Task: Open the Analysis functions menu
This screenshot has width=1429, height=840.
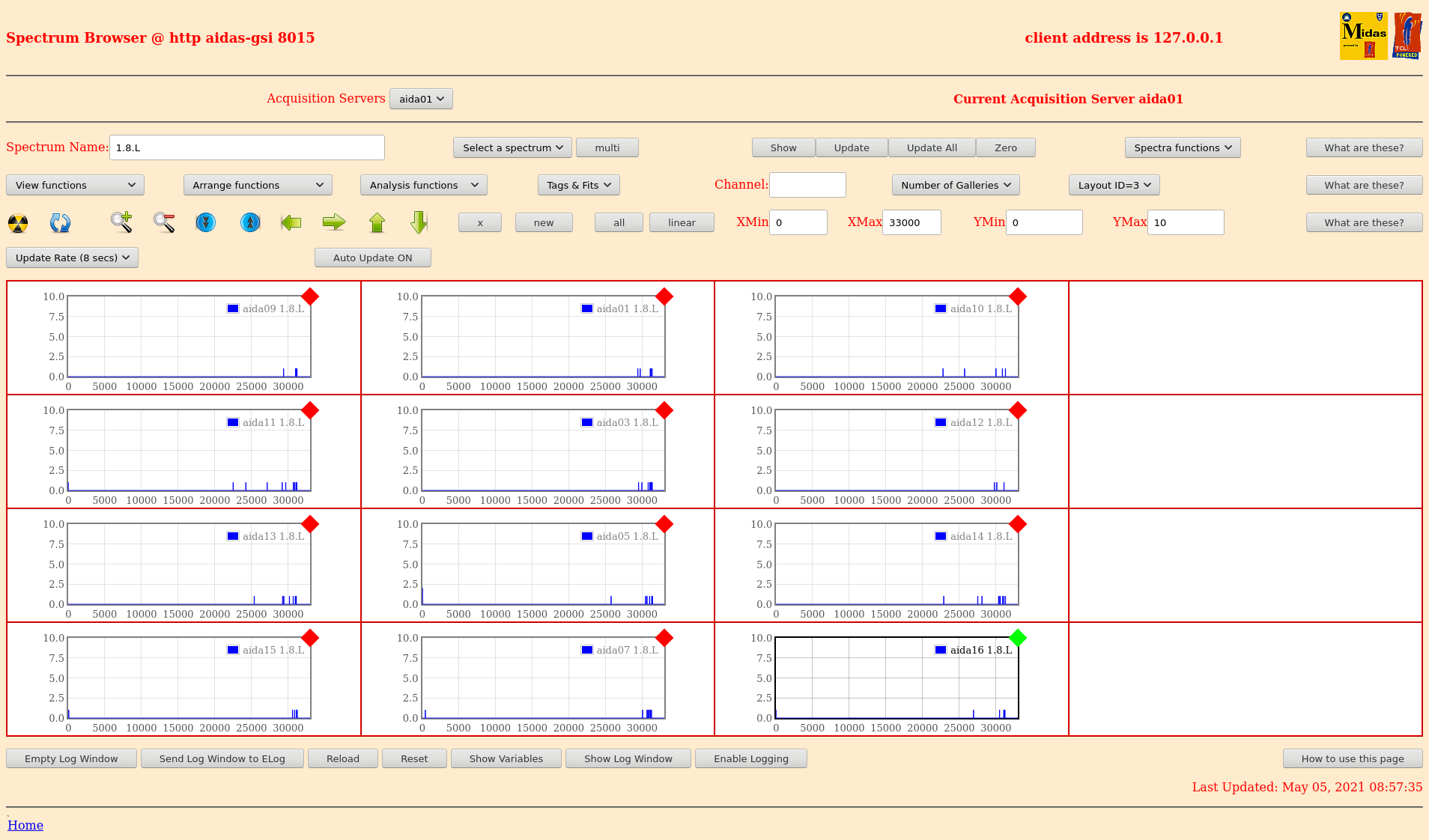Action: click(423, 185)
